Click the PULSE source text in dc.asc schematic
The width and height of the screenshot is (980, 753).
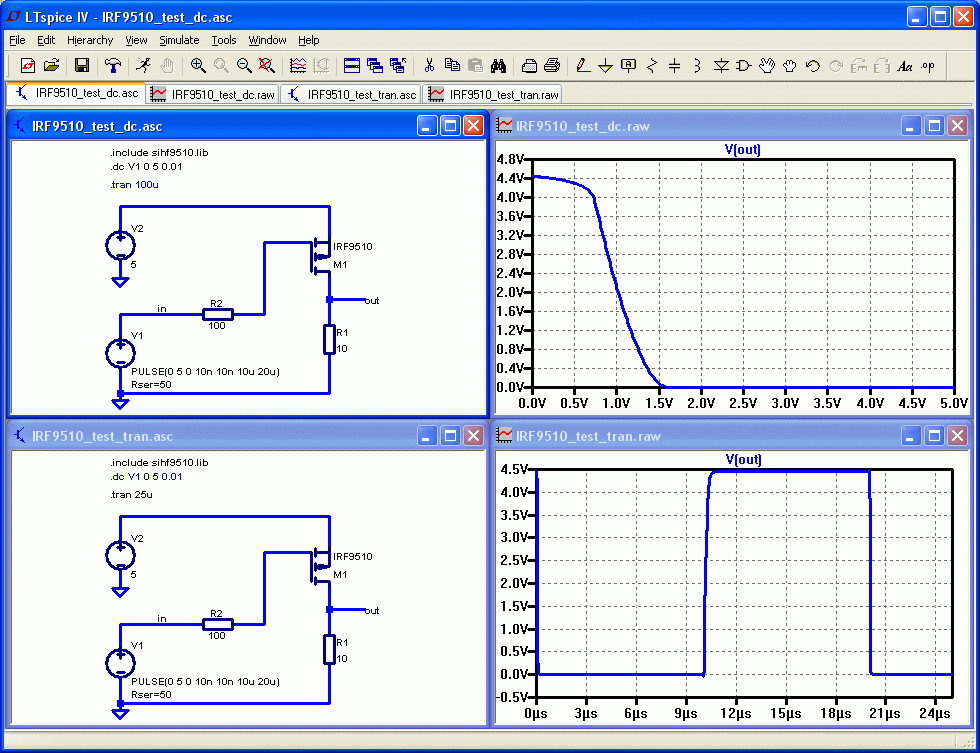(x=205, y=371)
